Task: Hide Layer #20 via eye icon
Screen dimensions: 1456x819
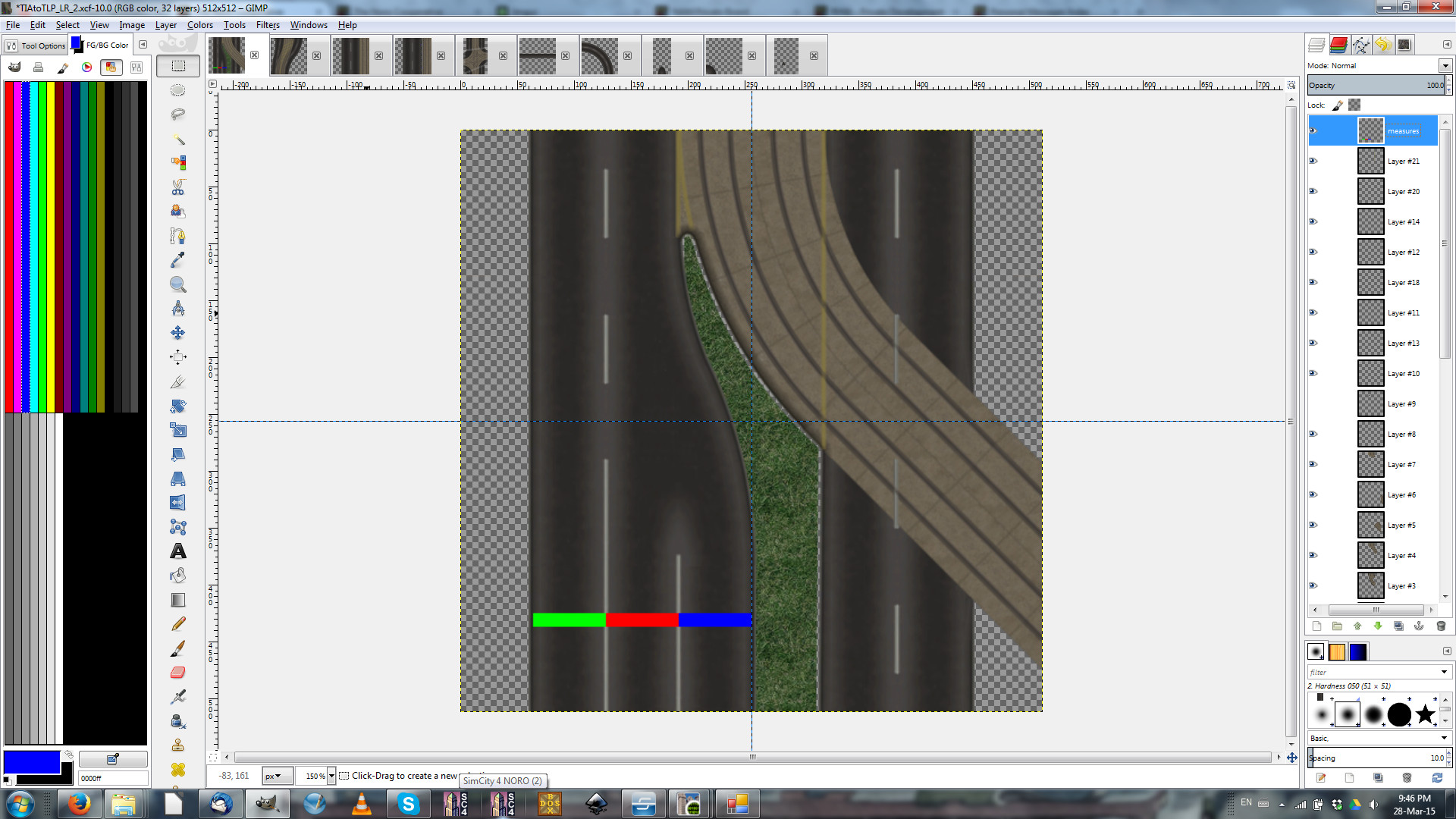Action: click(x=1313, y=191)
